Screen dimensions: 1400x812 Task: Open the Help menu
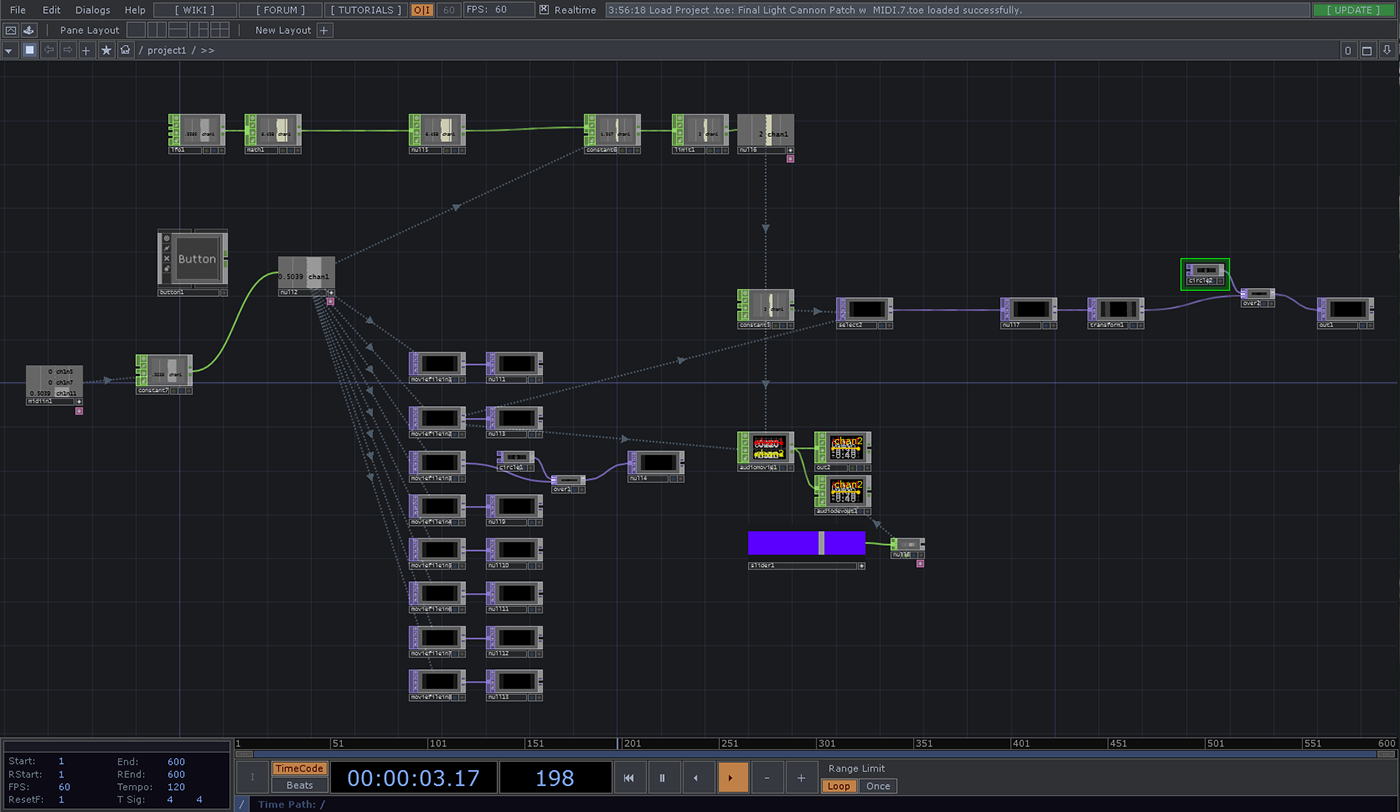[x=135, y=10]
